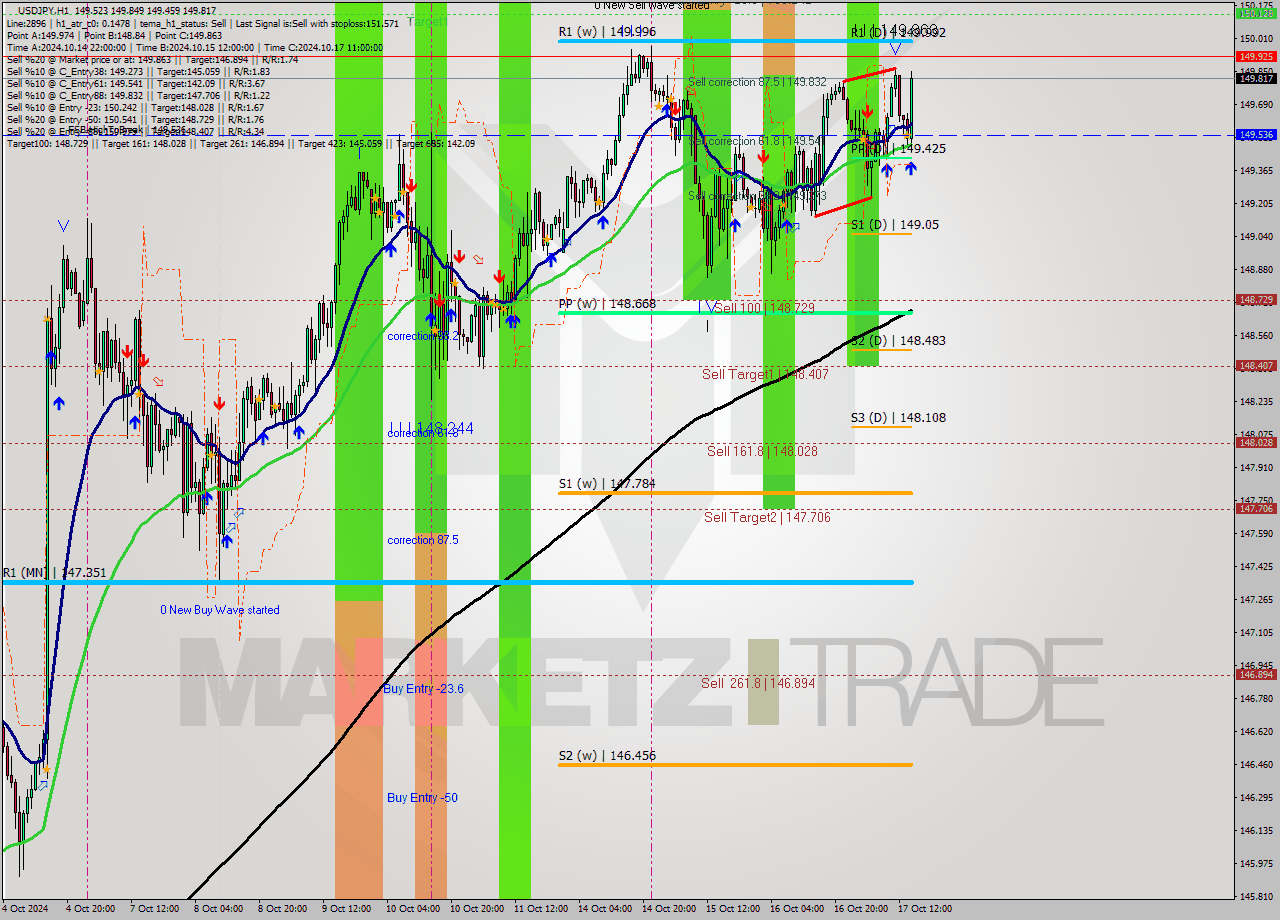Viewport: 1280px width, 920px height.
Task: Click the '0 New Sell wave started' annotation
Action: tap(652, 5)
